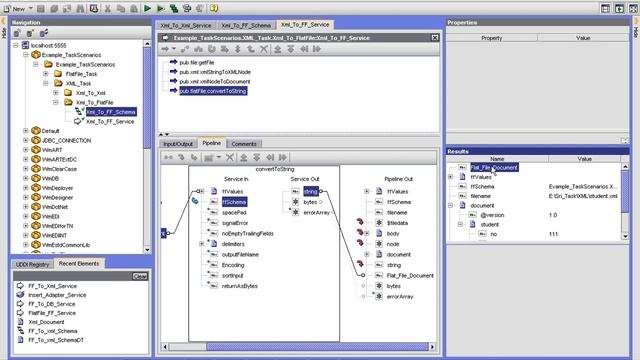The width and height of the screenshot is (640, 360).
Task: Click the flow editor shift up icon
Action: [x=278, y=49]
